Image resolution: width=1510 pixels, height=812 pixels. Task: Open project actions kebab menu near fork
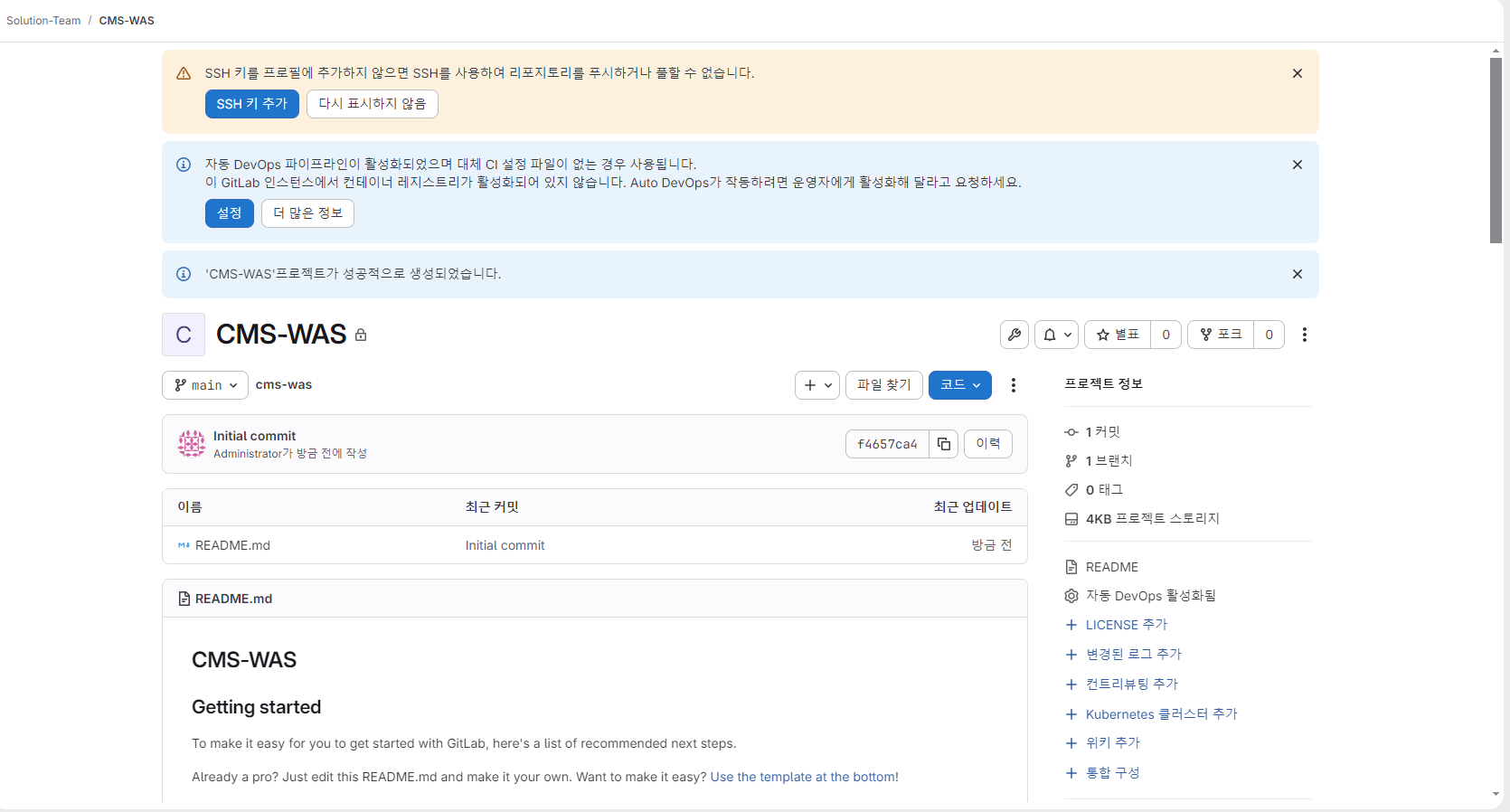[x=1304, y=335]
